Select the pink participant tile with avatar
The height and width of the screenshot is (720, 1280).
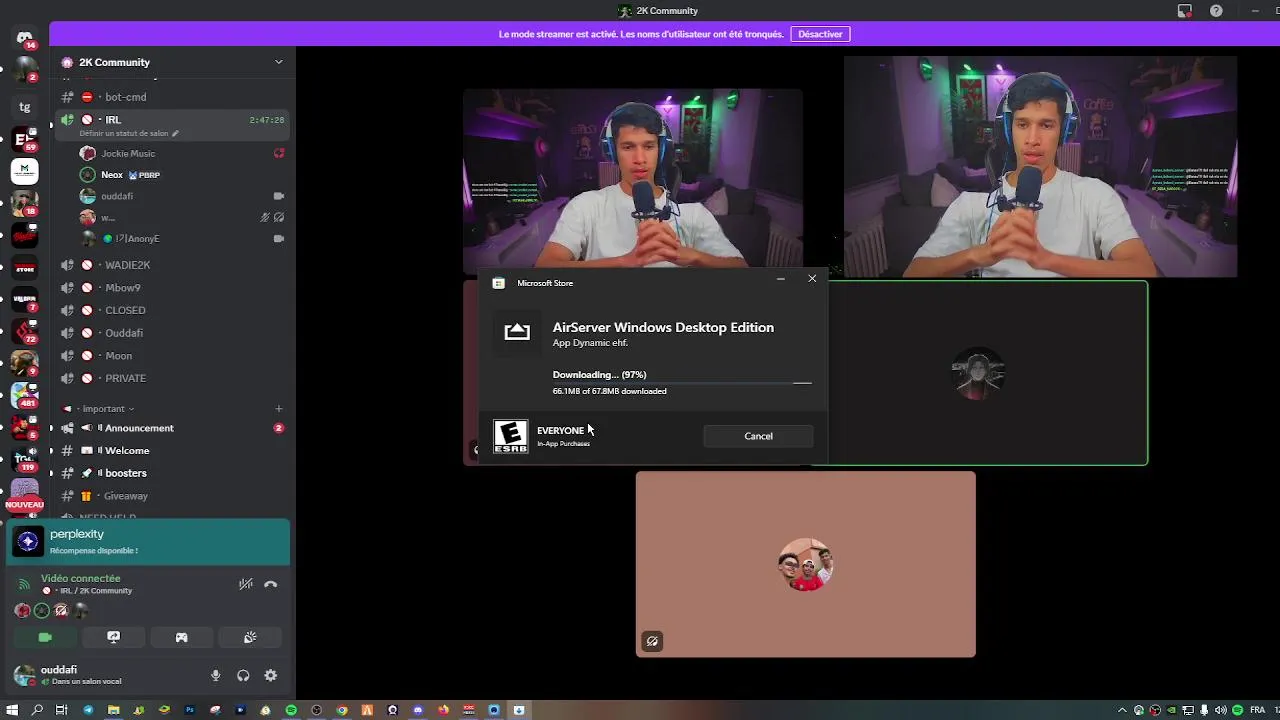point(805,564)
